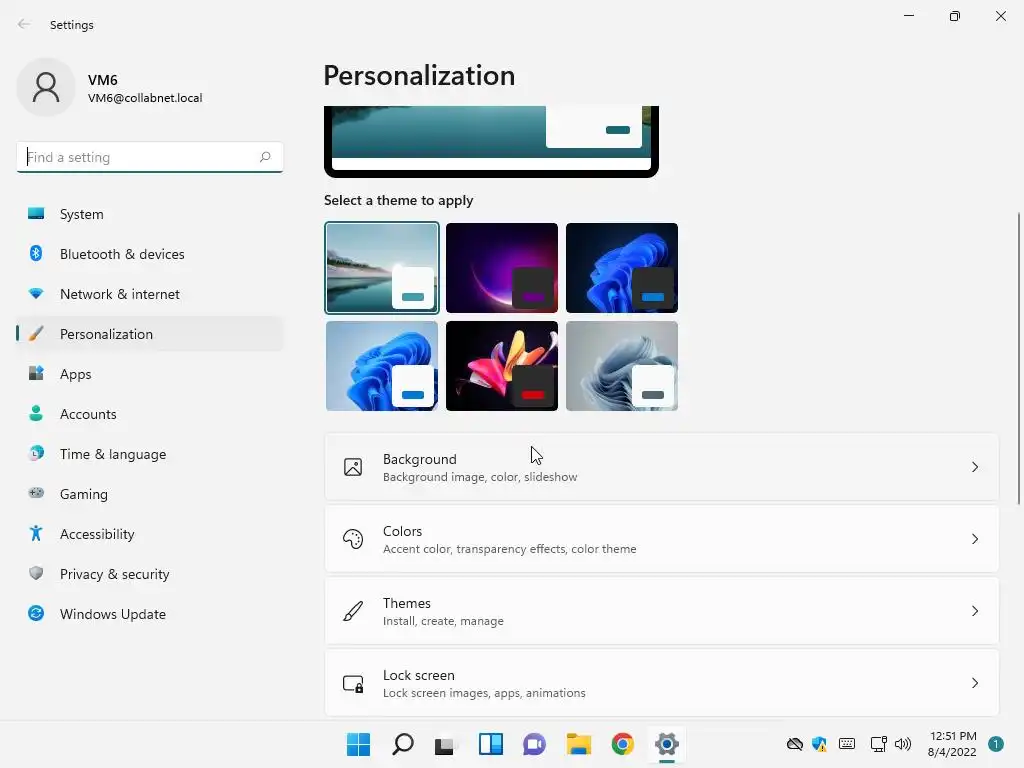This screenshot has height=768, width=1024.
Task: Open Apps settings category
Action: (150, 374)
